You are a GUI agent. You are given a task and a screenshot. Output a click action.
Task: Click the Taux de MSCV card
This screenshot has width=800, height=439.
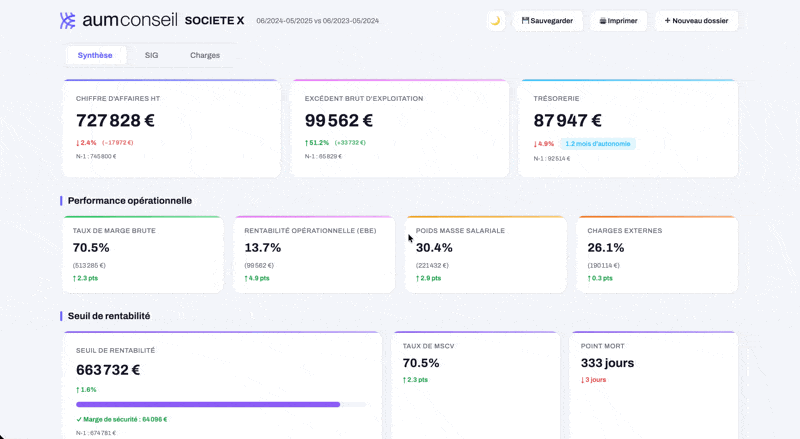tap(476, 385)
